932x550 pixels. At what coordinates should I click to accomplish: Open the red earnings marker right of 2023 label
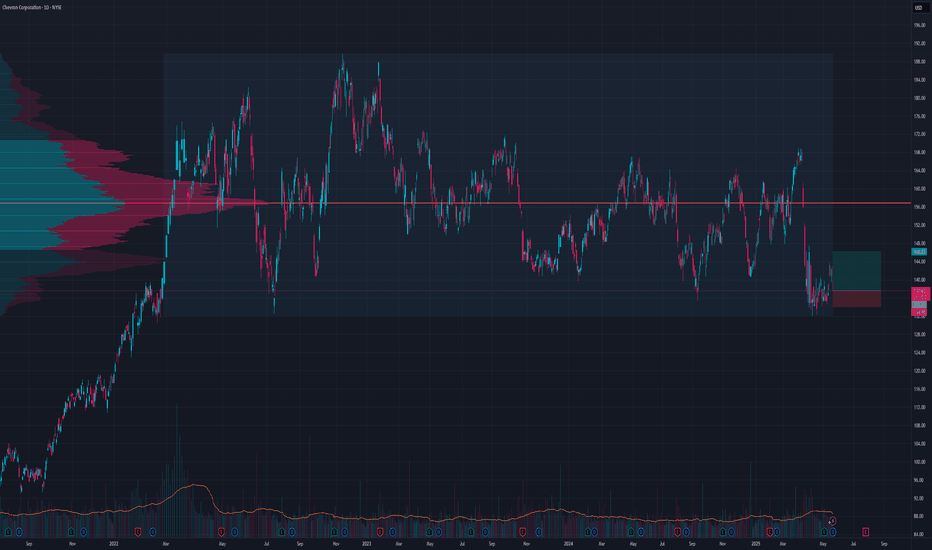tap(380, 532)
